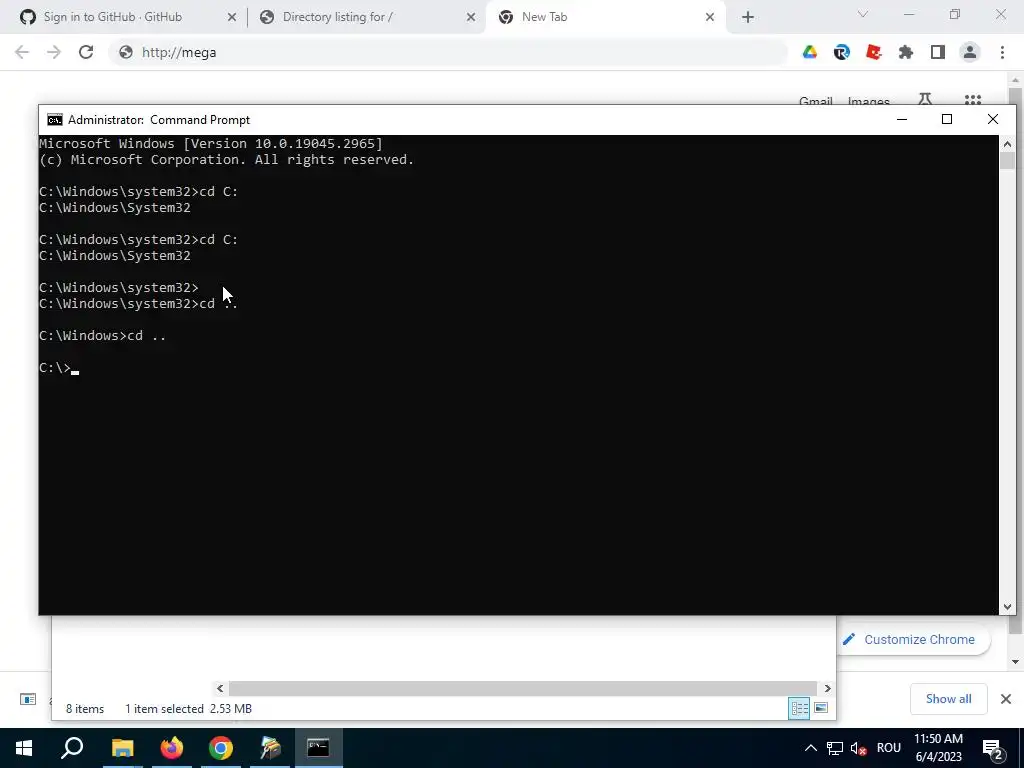Click the Explorer horizontal scrollbar thumb
Image resolution: width=1024 pixels, height=768 pixels.
(523, 688)
